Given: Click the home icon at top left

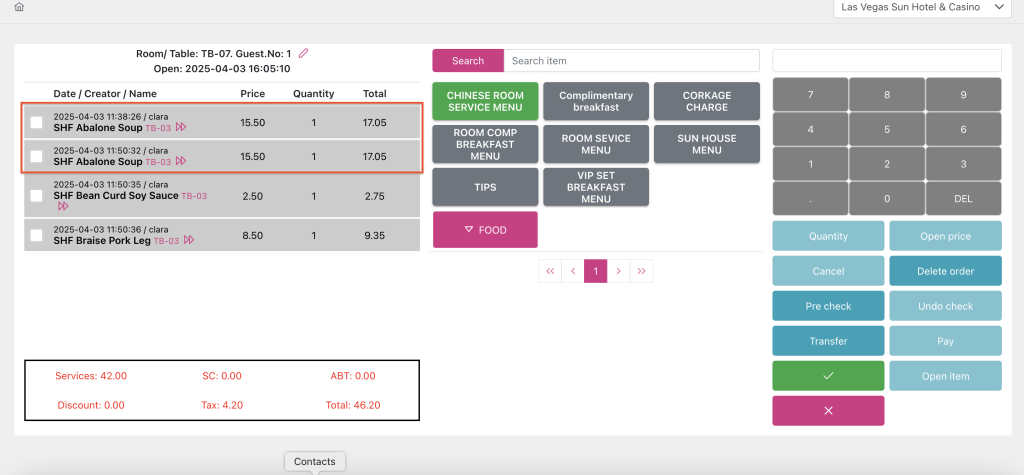Looking at the screenshot, I should [19, 7].
